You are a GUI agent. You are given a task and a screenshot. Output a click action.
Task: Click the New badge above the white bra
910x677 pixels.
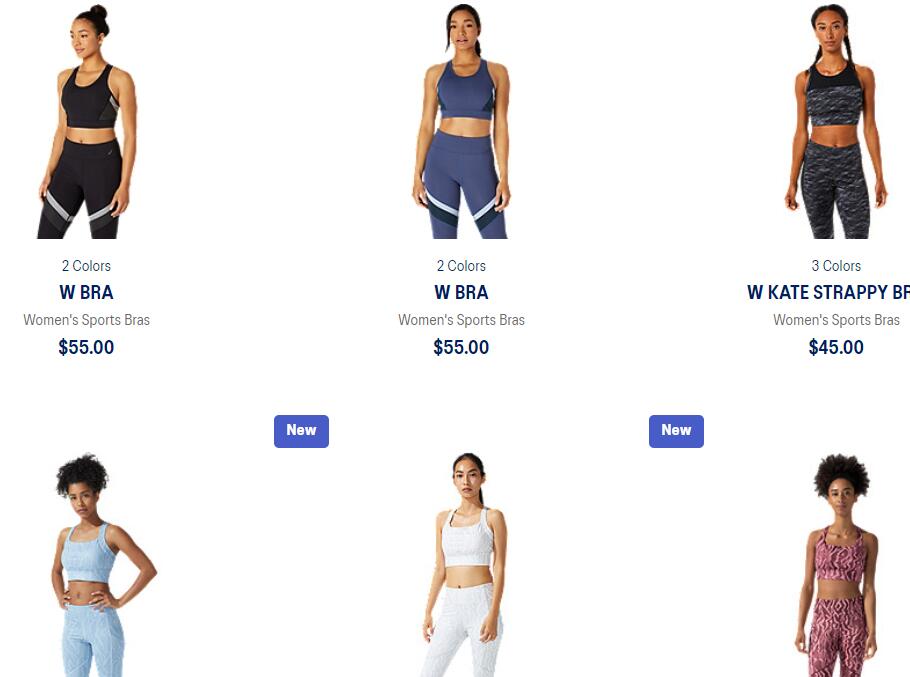(x=301, y=431)
